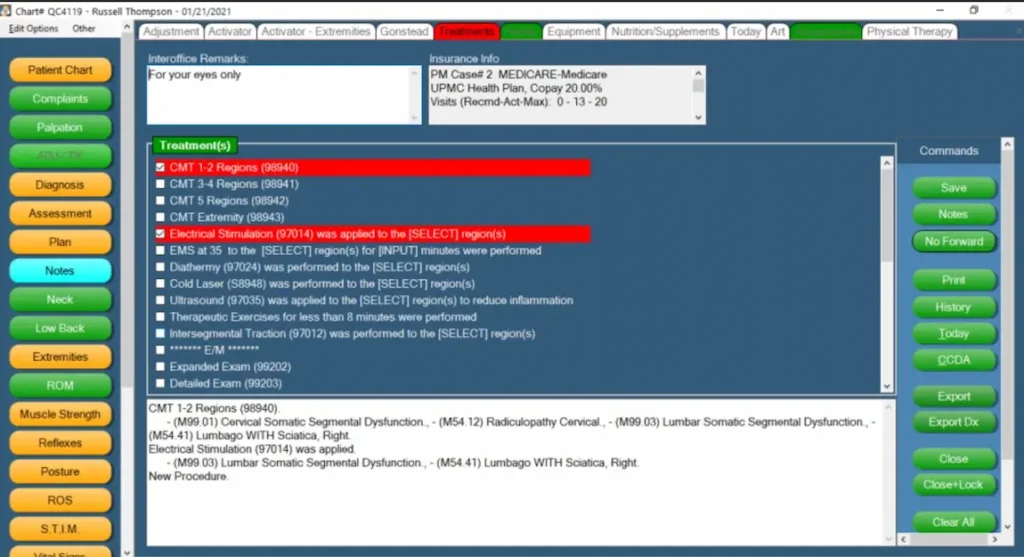1024x557 pixels.
Task: Open the Edit Options menu
Action: tap(33, 29)
